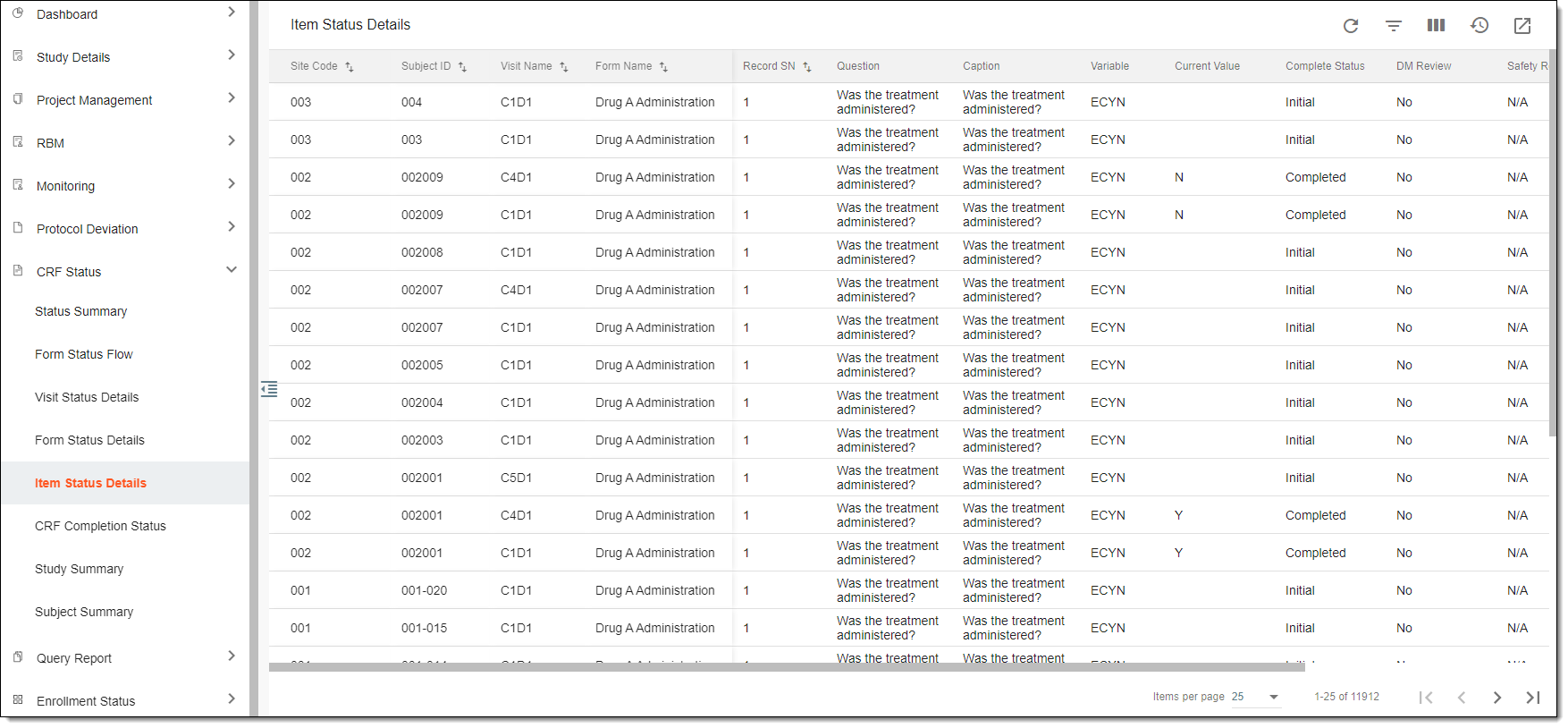Sort by Subject ID using the sort arrows
This screenshot has width=1568, height=728.
[462, 67]
